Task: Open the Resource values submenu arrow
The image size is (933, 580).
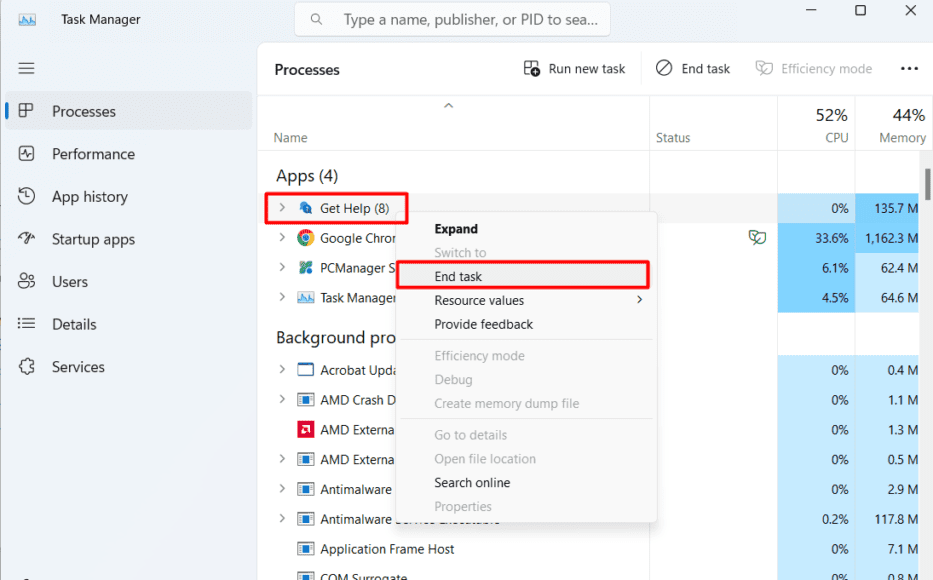Action: [640, 299]
